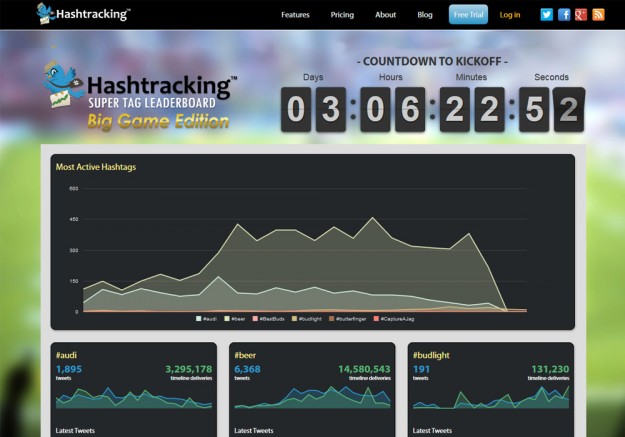The width and height of the screenshot is (625, 437).
Task: Open the RSS feed icon
Action: (x=598, y=15)
